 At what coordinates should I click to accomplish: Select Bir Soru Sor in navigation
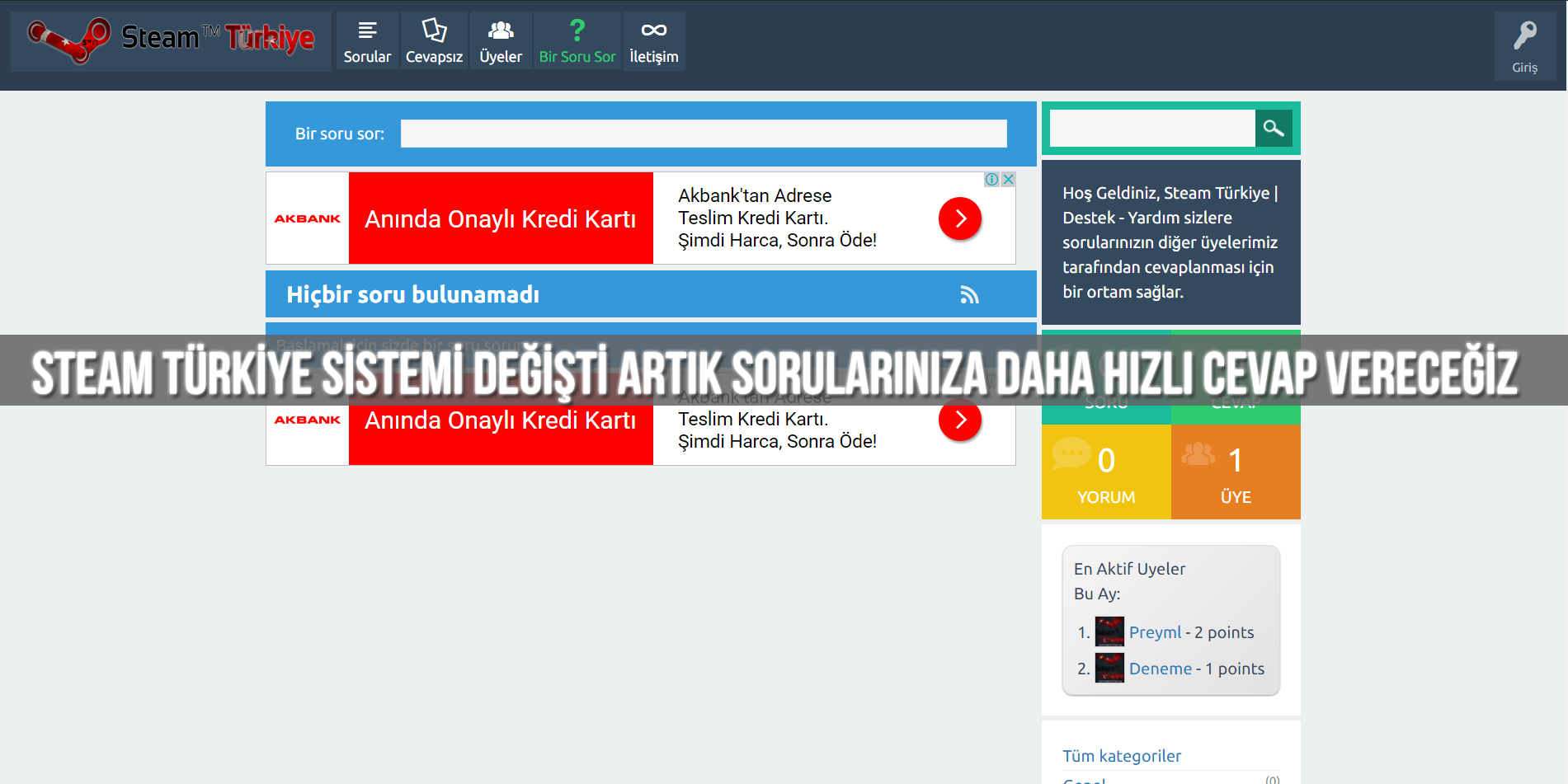coord(577,41)
